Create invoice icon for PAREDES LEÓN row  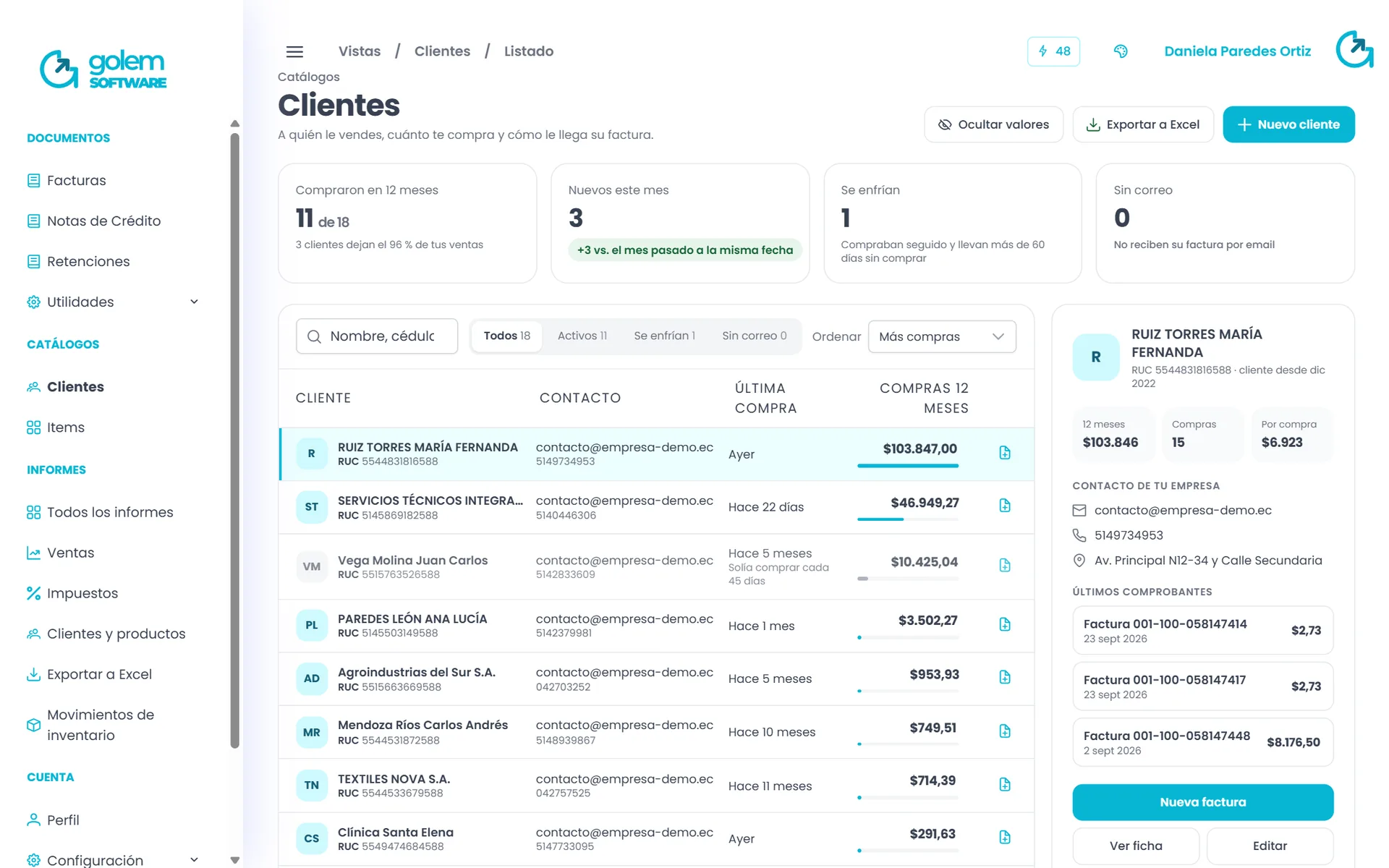[x=1005, y=624]
